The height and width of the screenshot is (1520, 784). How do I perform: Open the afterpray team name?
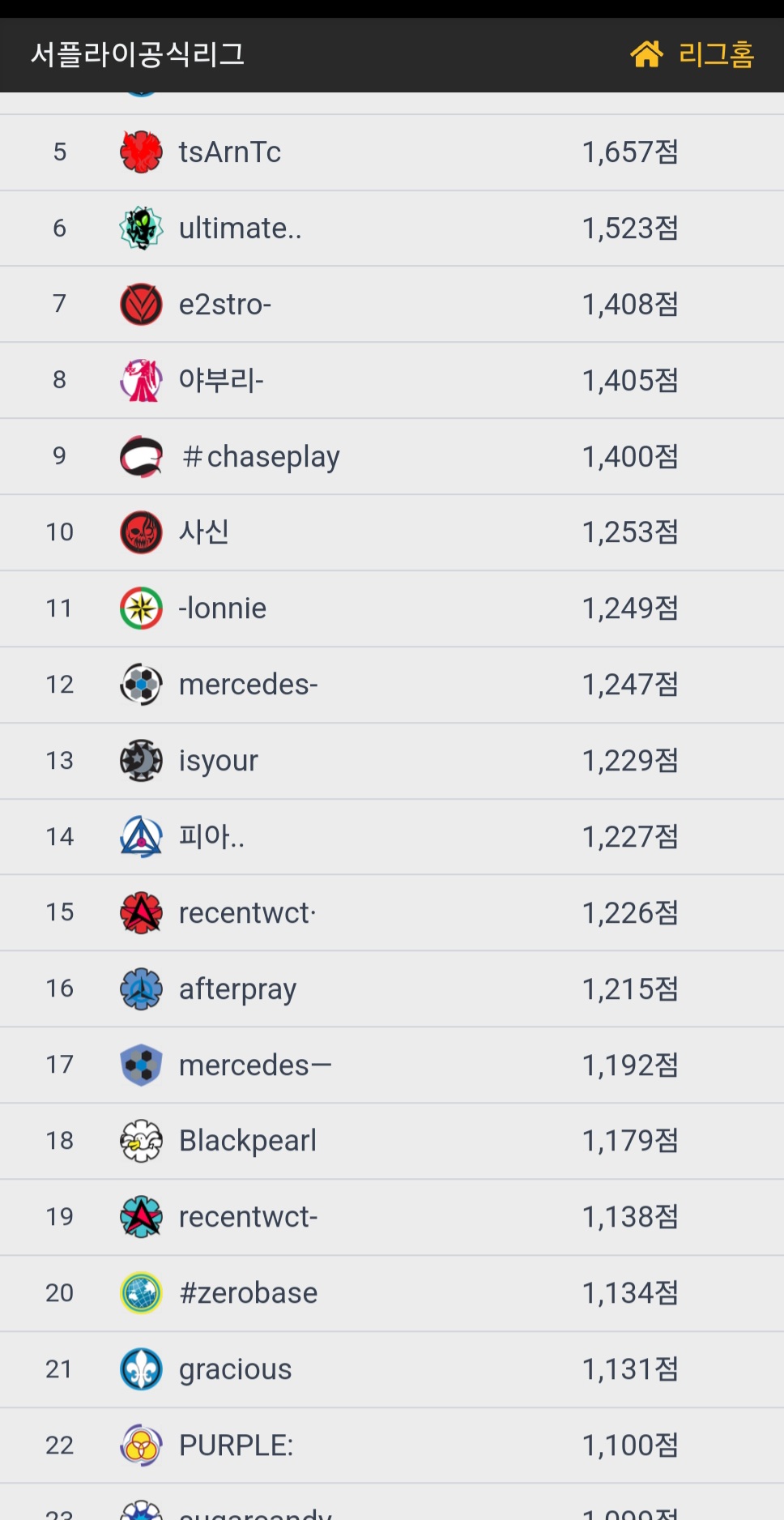pyautogui.click(x=237, y=989)
